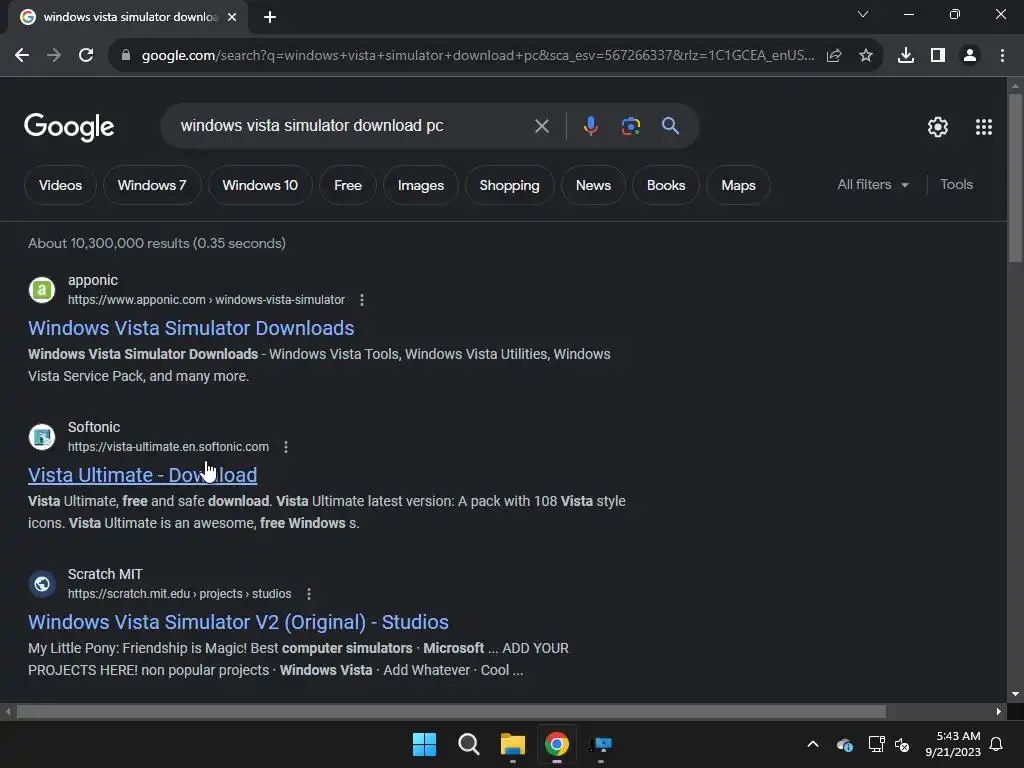The width and height of the screenshot is (1024, 768).
Task: Apply the Windows 7 filter chip
Action: click(x=152, y=185)
